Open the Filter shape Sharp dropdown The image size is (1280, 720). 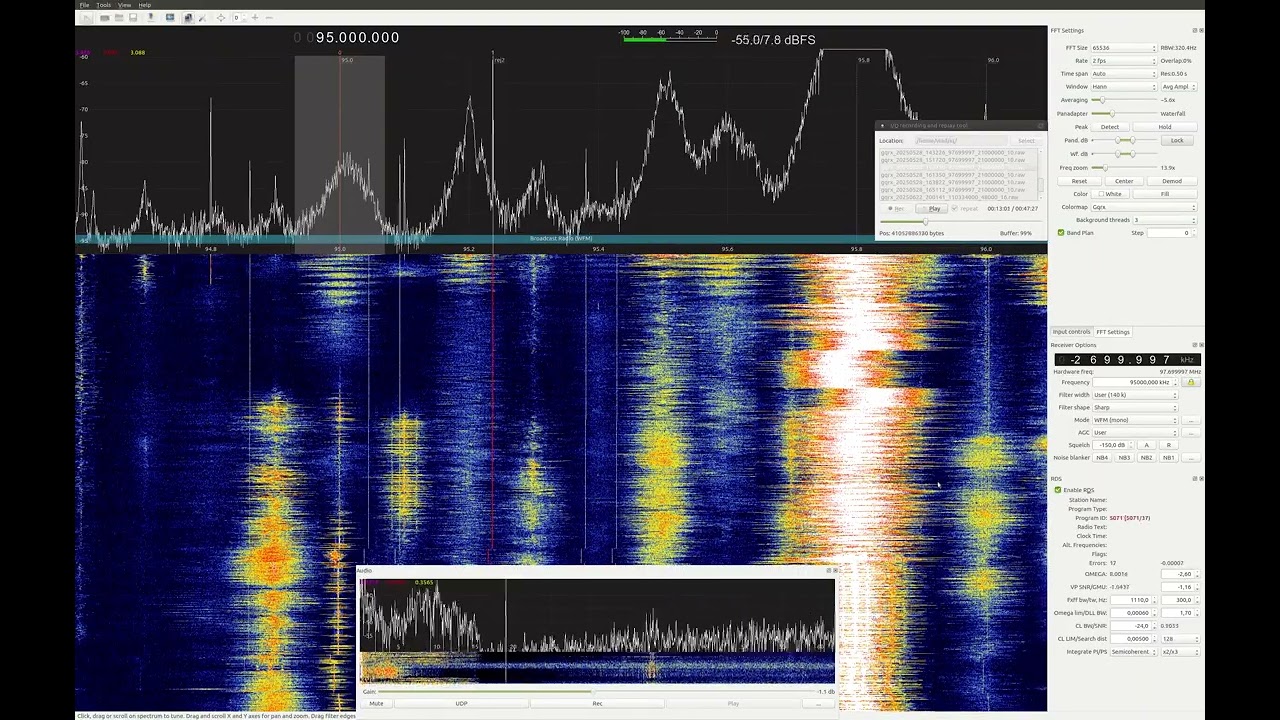tap(1135, 408)
